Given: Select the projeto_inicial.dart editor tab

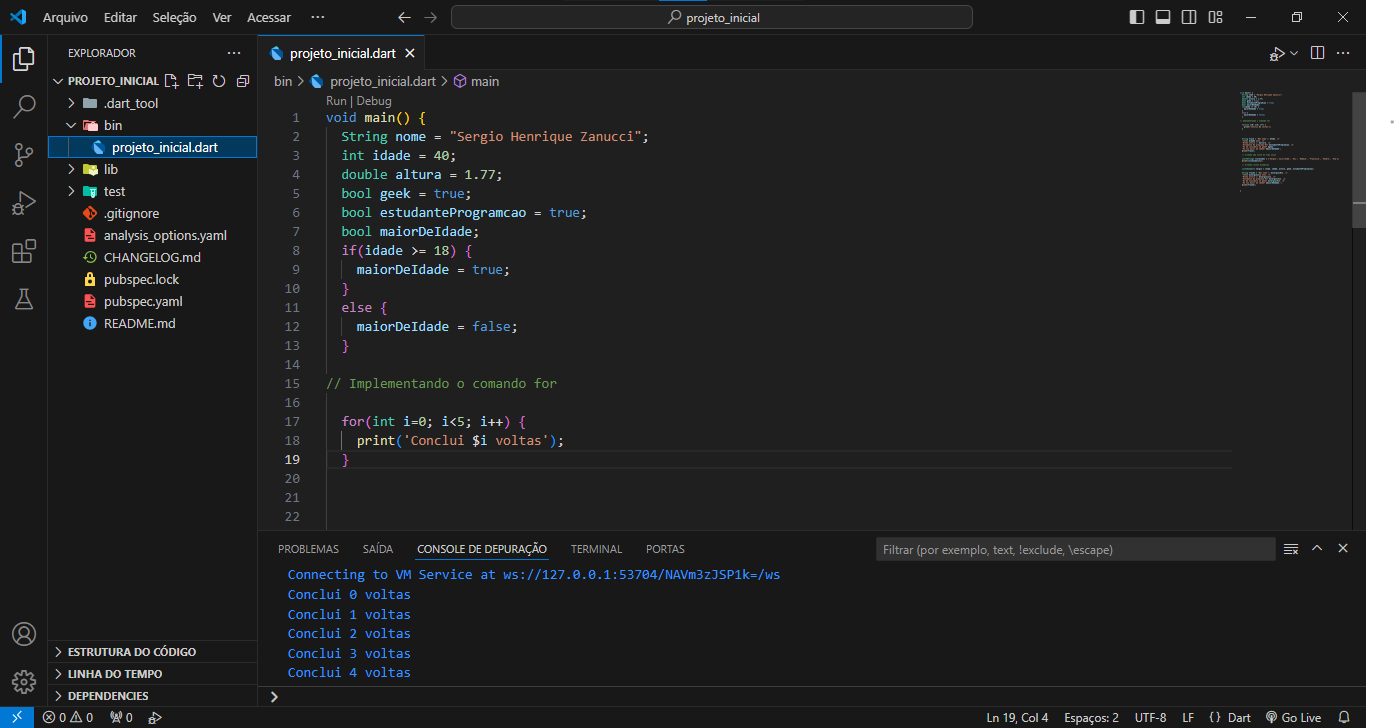Looking at the screenshot, I should tap(343, 53).
